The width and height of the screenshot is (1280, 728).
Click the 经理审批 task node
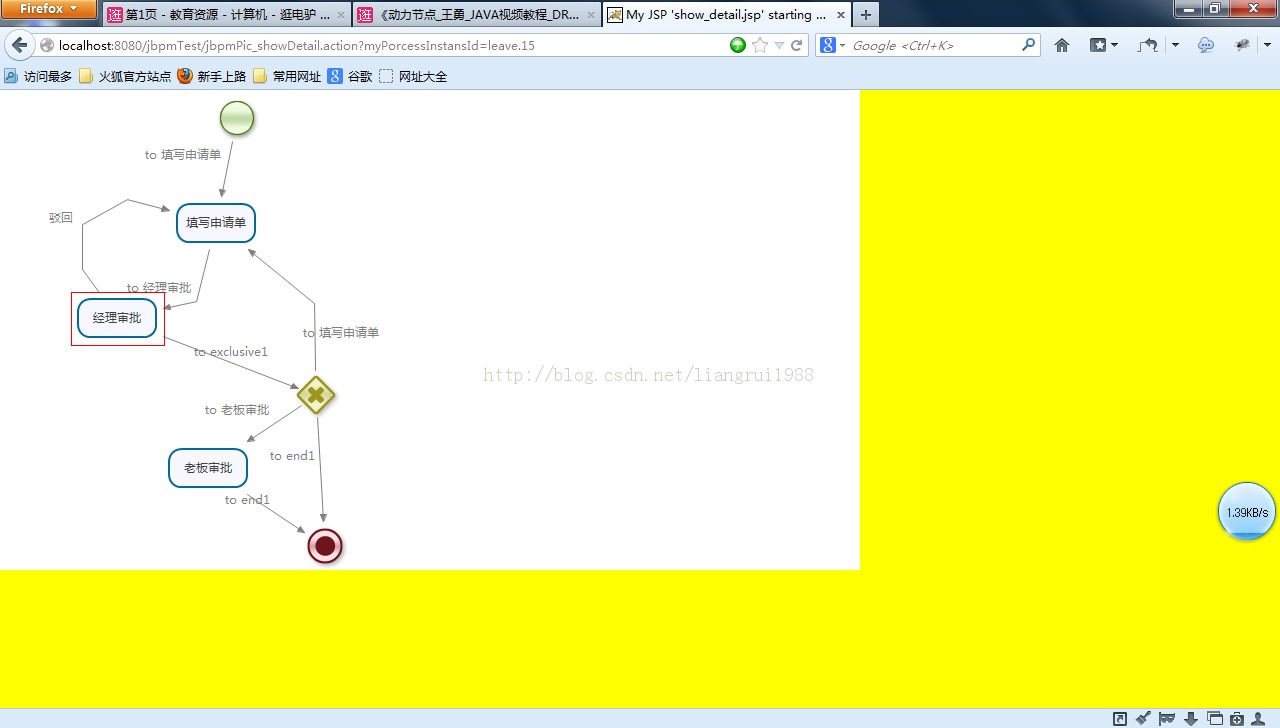click(117, 318)
